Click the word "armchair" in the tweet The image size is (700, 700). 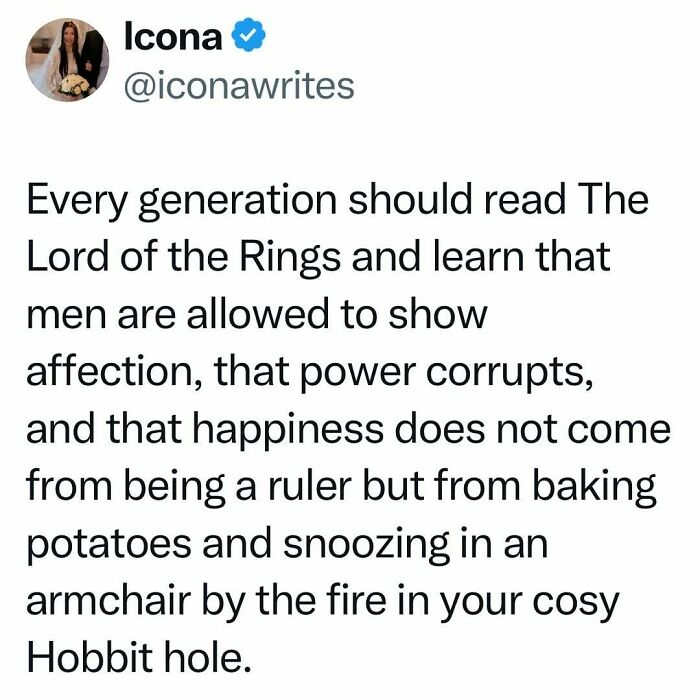[x=109, y=601]
